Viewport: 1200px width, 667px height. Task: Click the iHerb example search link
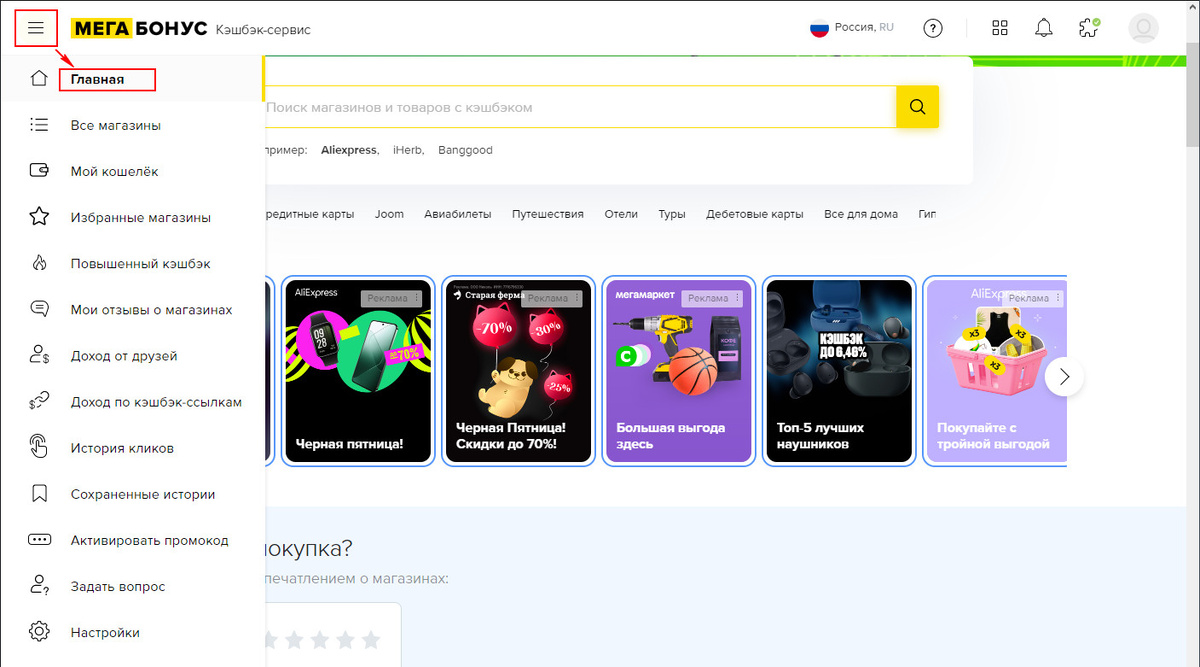(408, 150)
